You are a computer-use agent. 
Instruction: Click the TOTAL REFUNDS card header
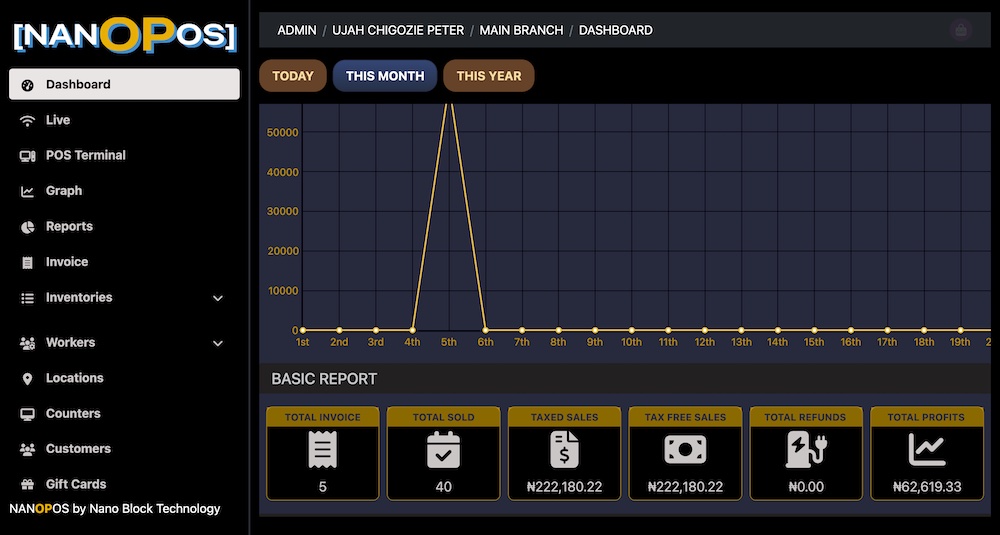(x=806, y=417)
